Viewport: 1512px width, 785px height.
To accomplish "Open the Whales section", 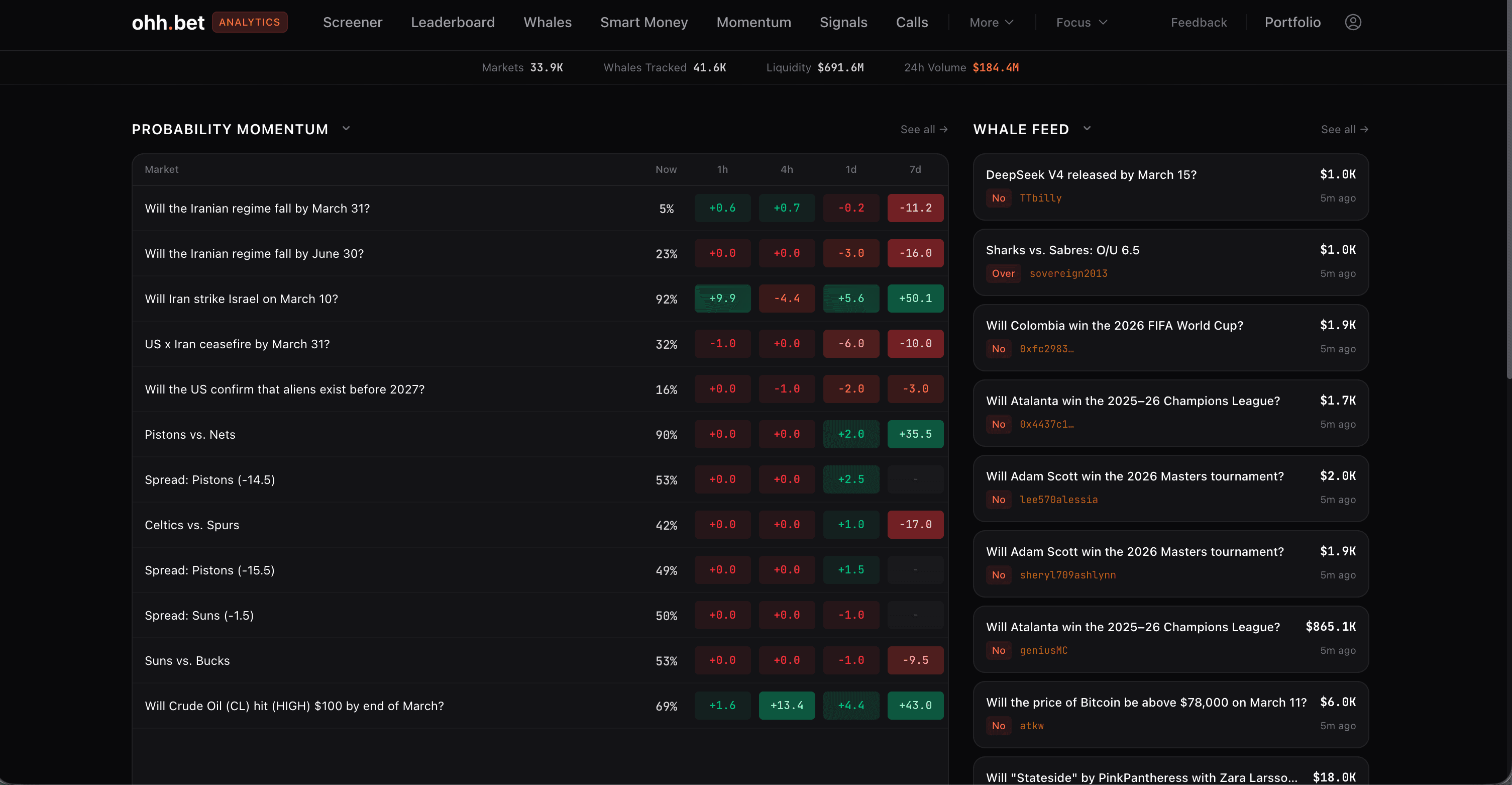I will (547, 22).
